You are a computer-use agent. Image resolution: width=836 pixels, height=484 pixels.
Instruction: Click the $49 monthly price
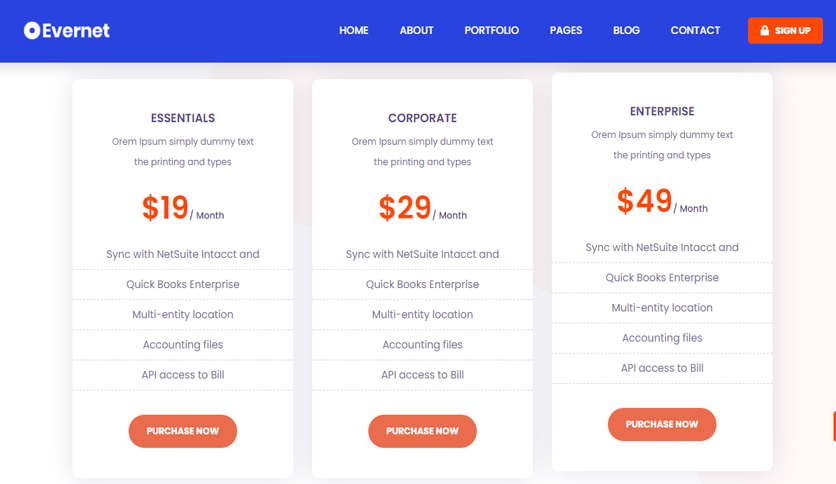(x=662, y=201)
